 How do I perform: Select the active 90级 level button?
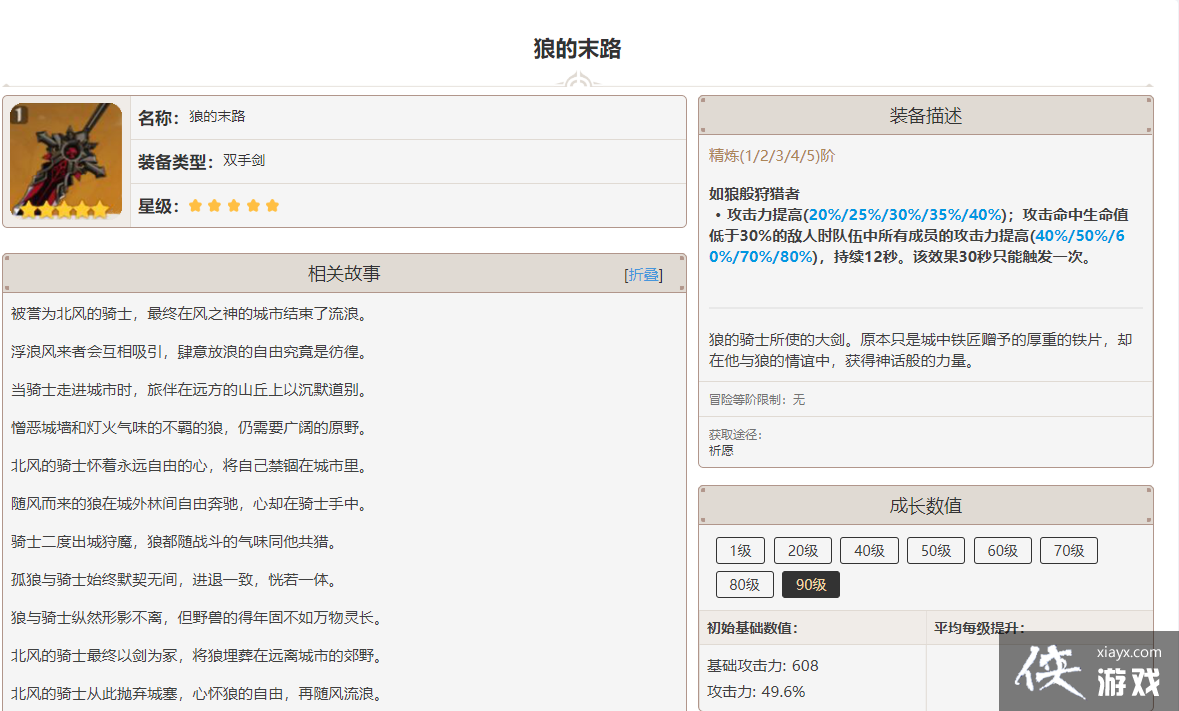[810, 585]
